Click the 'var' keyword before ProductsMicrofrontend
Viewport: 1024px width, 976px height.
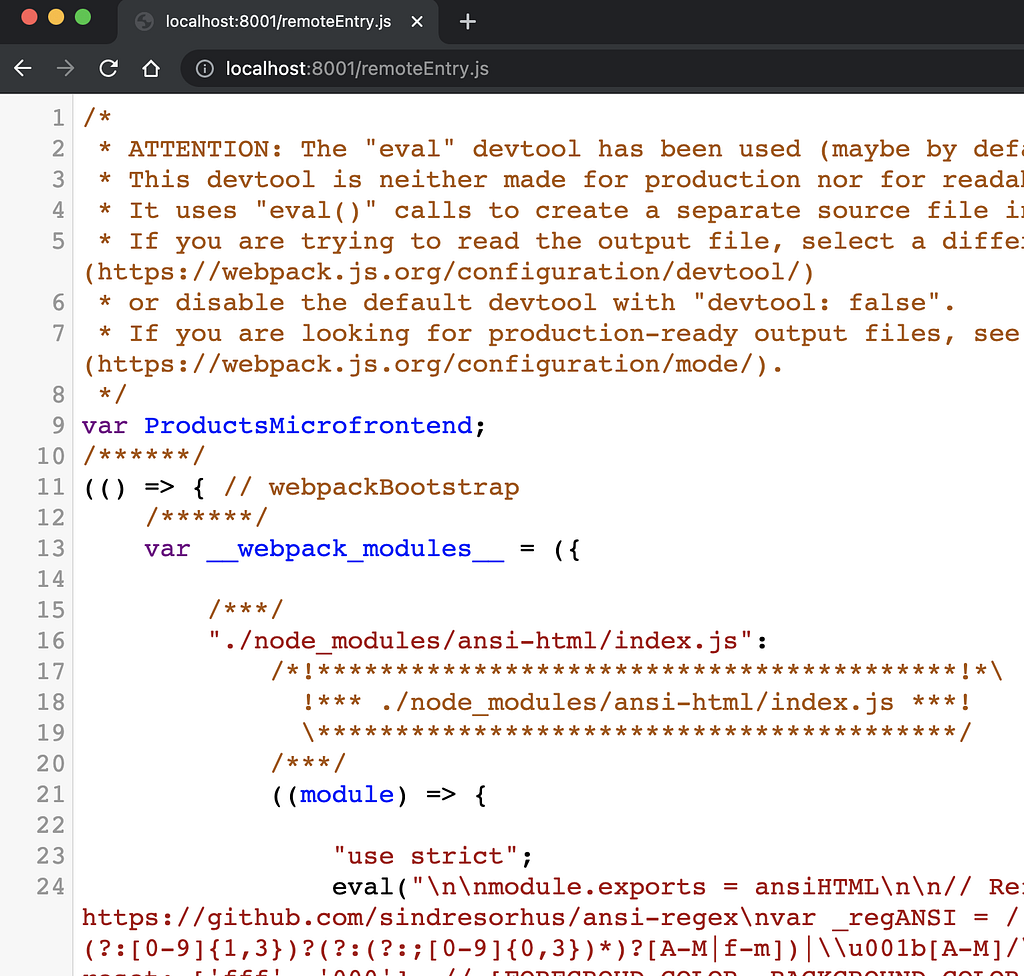pos(104,425)
